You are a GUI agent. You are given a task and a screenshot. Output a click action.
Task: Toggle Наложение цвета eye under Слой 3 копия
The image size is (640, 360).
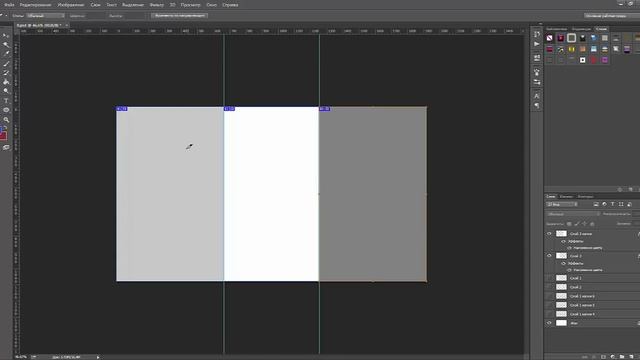[x=569, y=248]
